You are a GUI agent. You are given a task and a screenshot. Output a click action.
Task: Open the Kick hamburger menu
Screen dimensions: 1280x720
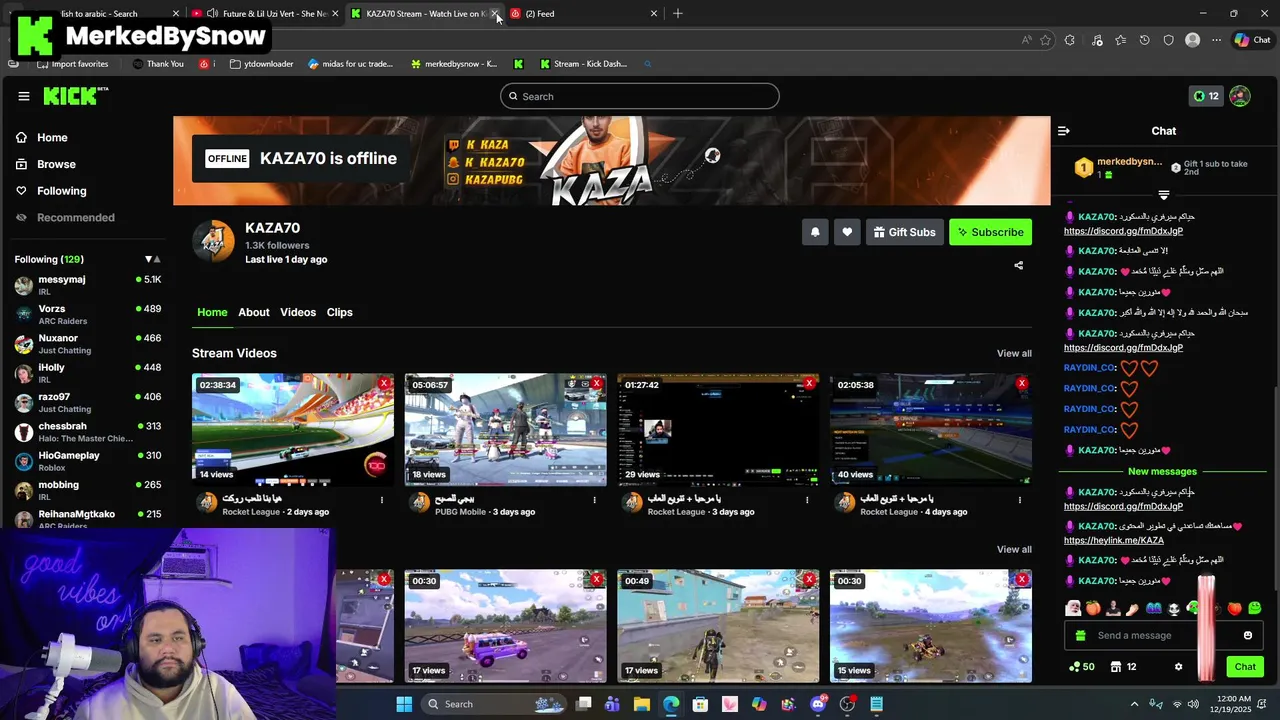click(23, 96)
